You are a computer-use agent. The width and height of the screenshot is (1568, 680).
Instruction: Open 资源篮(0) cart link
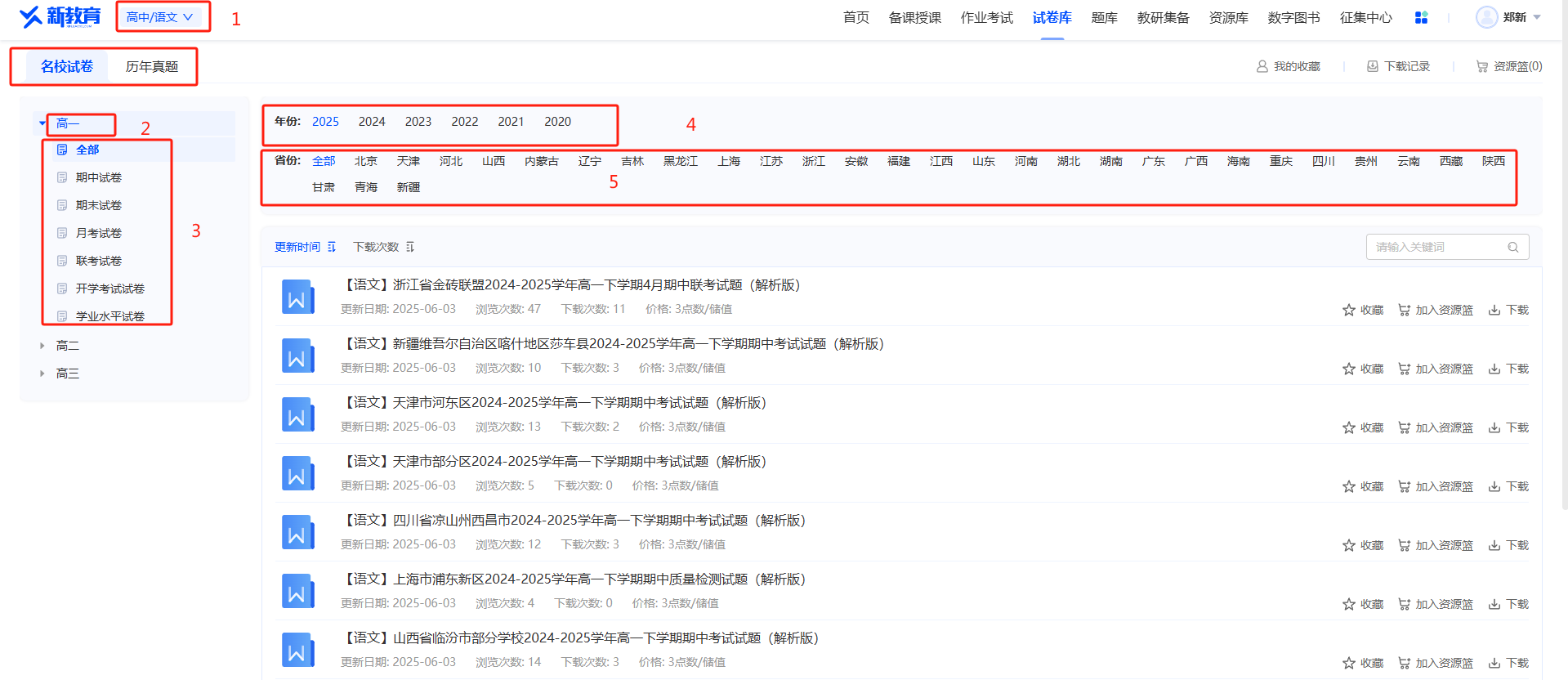(1509, 66)
